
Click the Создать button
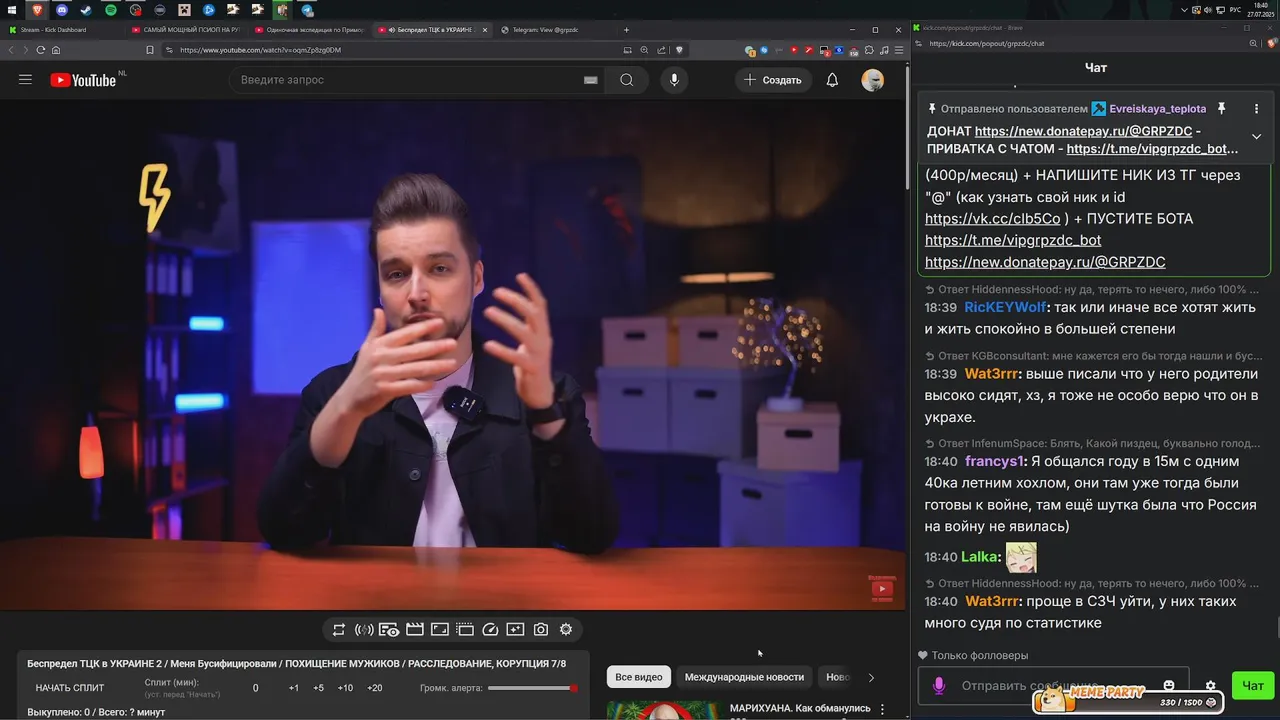pyautogui.click(x=773, y=80)
